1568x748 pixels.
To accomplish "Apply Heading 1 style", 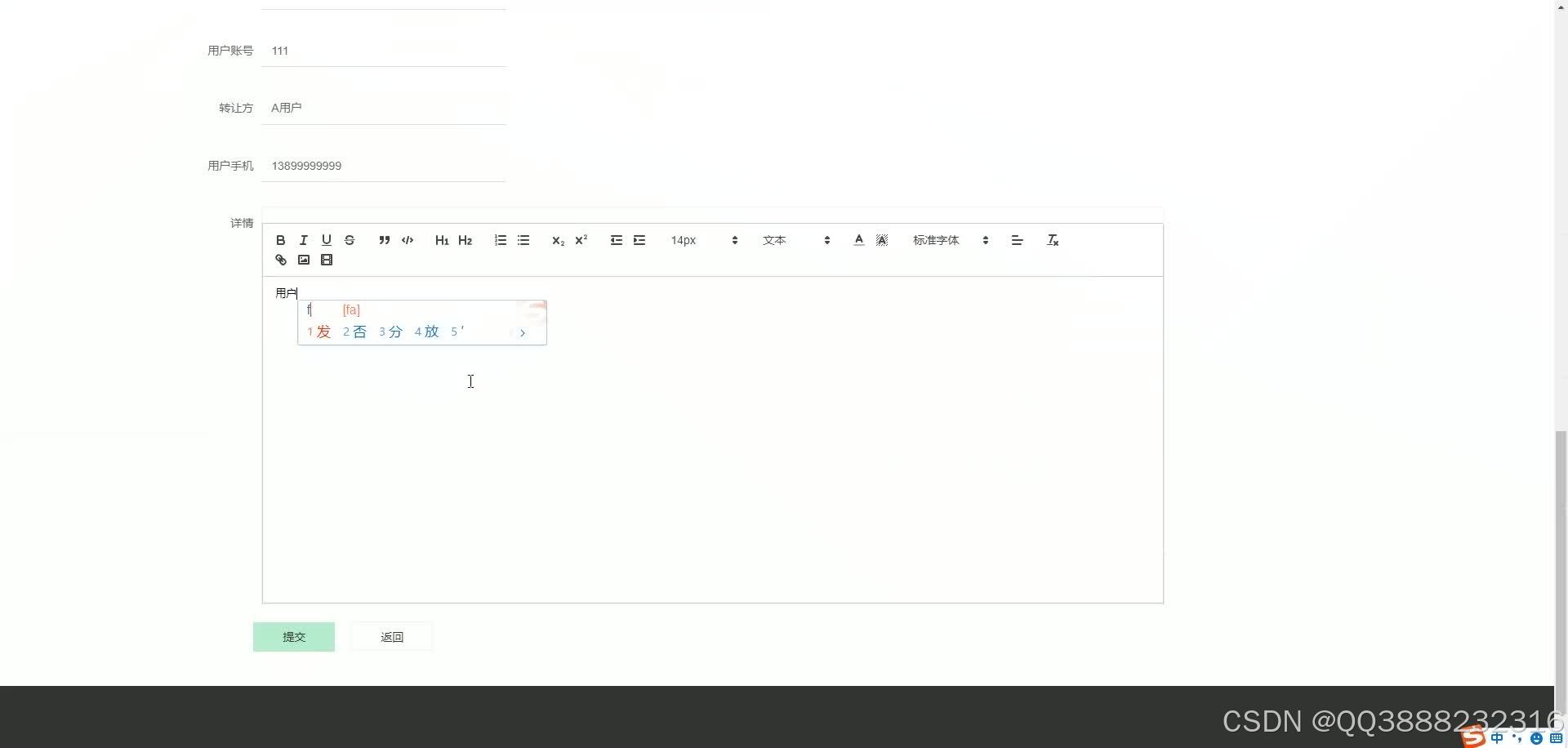I will [442, 240].
